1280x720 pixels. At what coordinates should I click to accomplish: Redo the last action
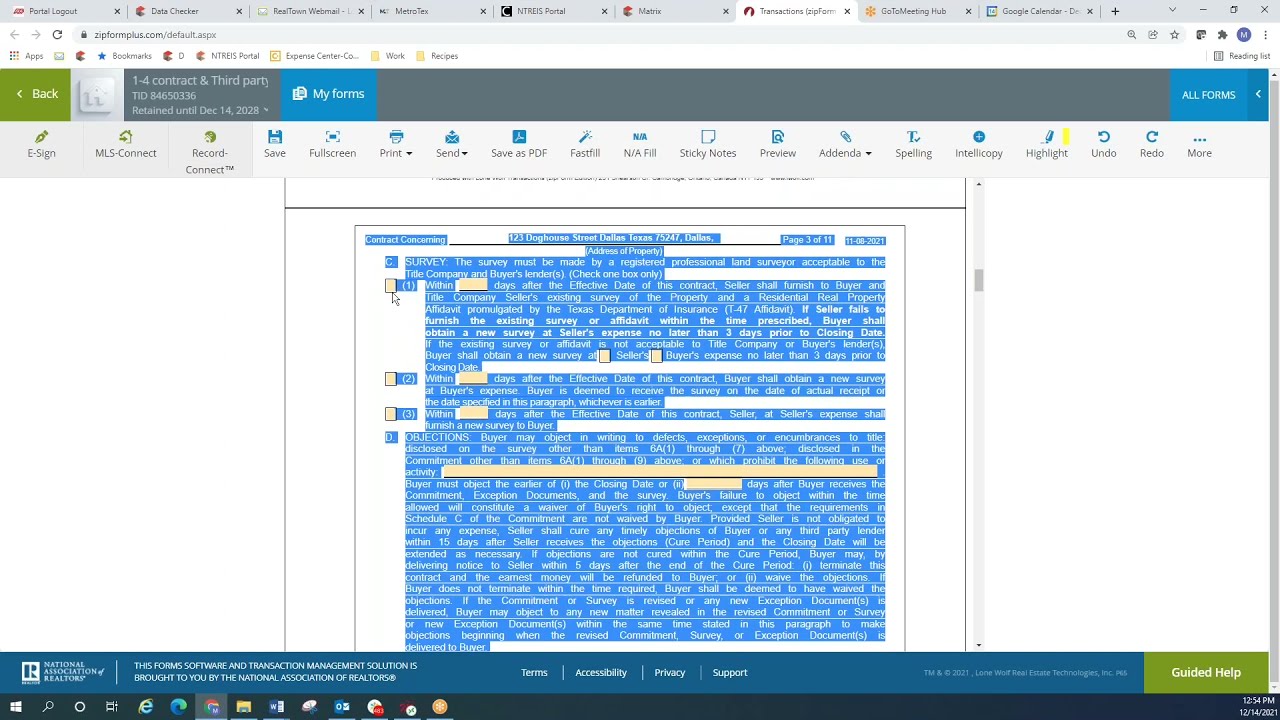click(x=1152, y=144)
